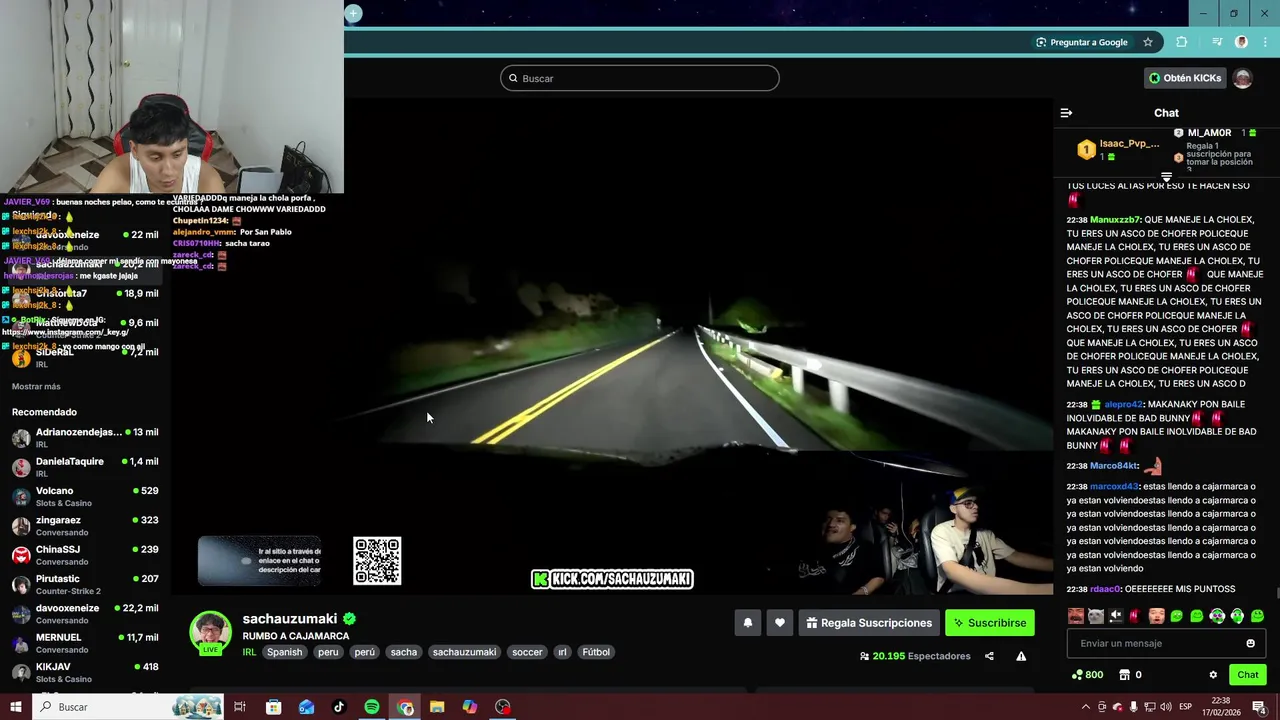This screenshot has height=720, width=1280.
Task: Click the soccer tag
Action: (527, 652)
